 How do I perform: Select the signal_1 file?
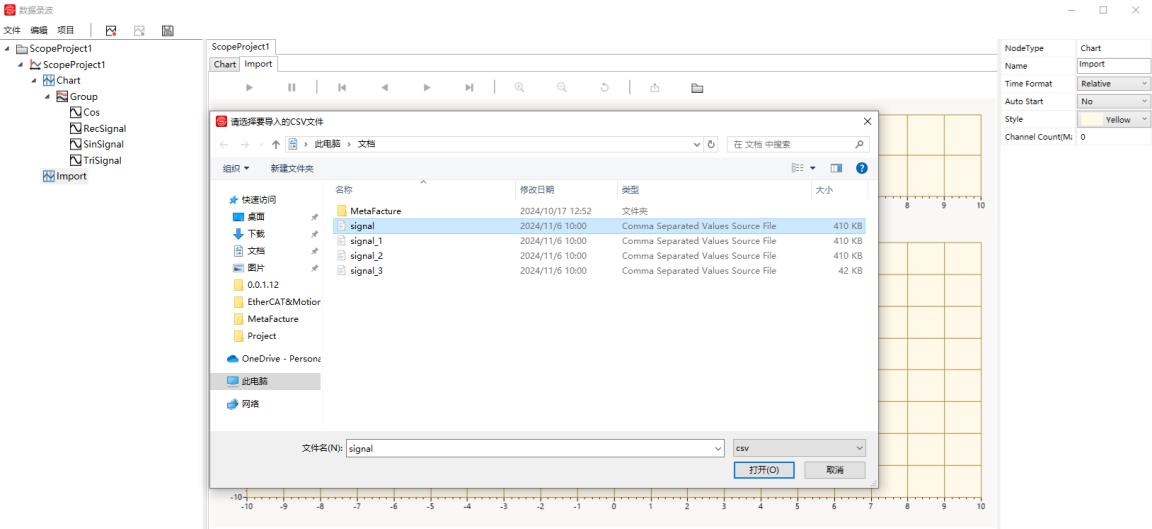[599, 241]
